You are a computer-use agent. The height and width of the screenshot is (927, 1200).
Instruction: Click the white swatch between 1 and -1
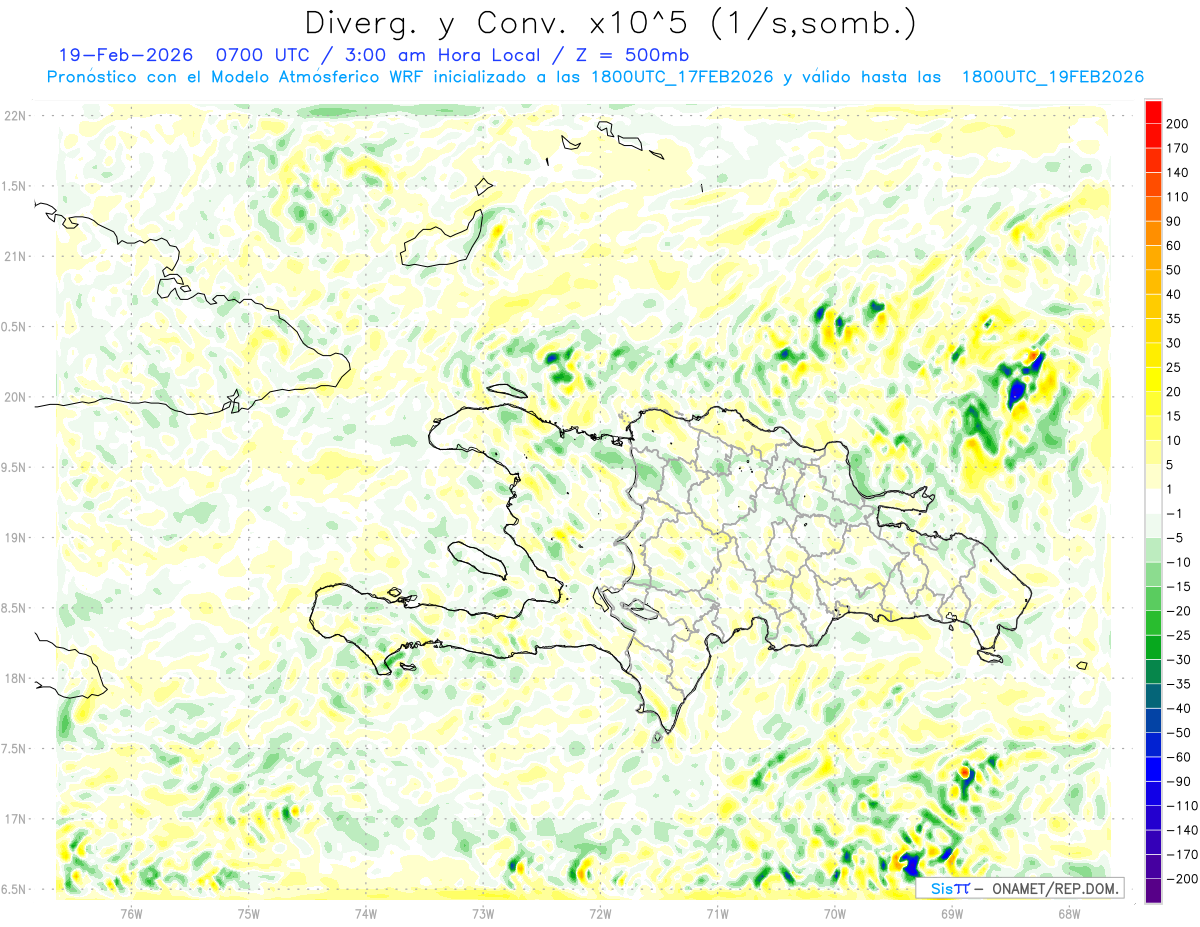(1153, 501)
